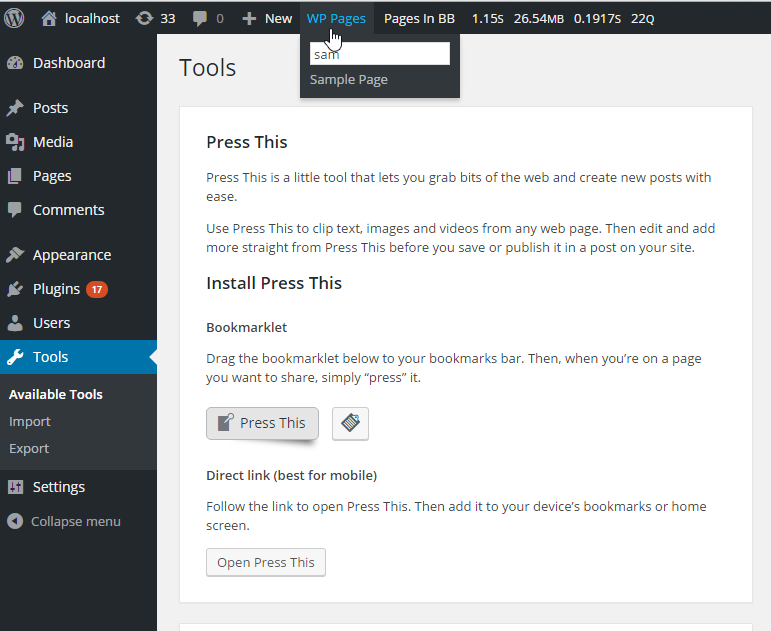Click the Media library icon
This screenshot has width=771, height=631.
pos(15,142)
